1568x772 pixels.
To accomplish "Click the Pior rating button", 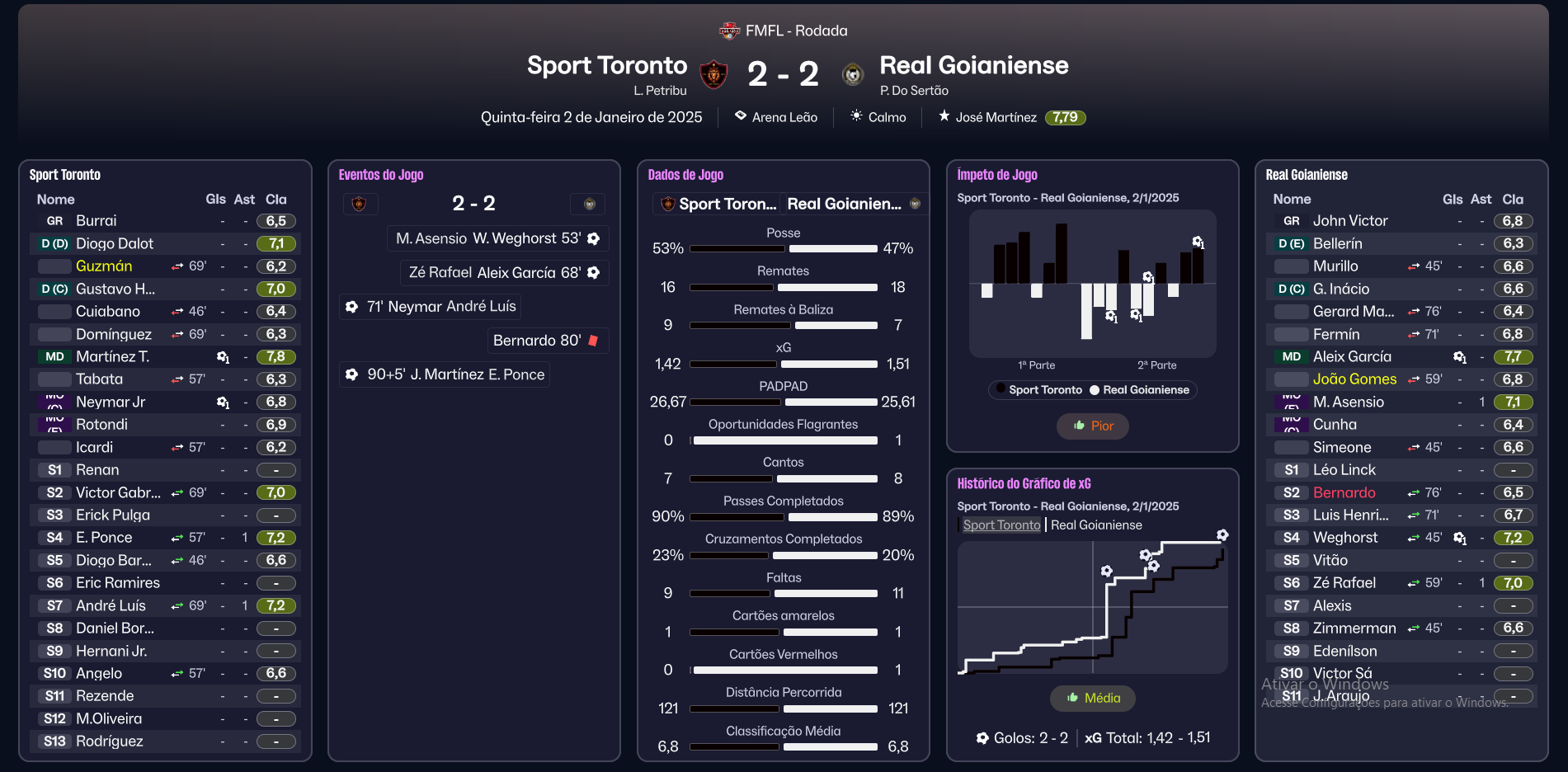I will click(x=1093, y=426).
